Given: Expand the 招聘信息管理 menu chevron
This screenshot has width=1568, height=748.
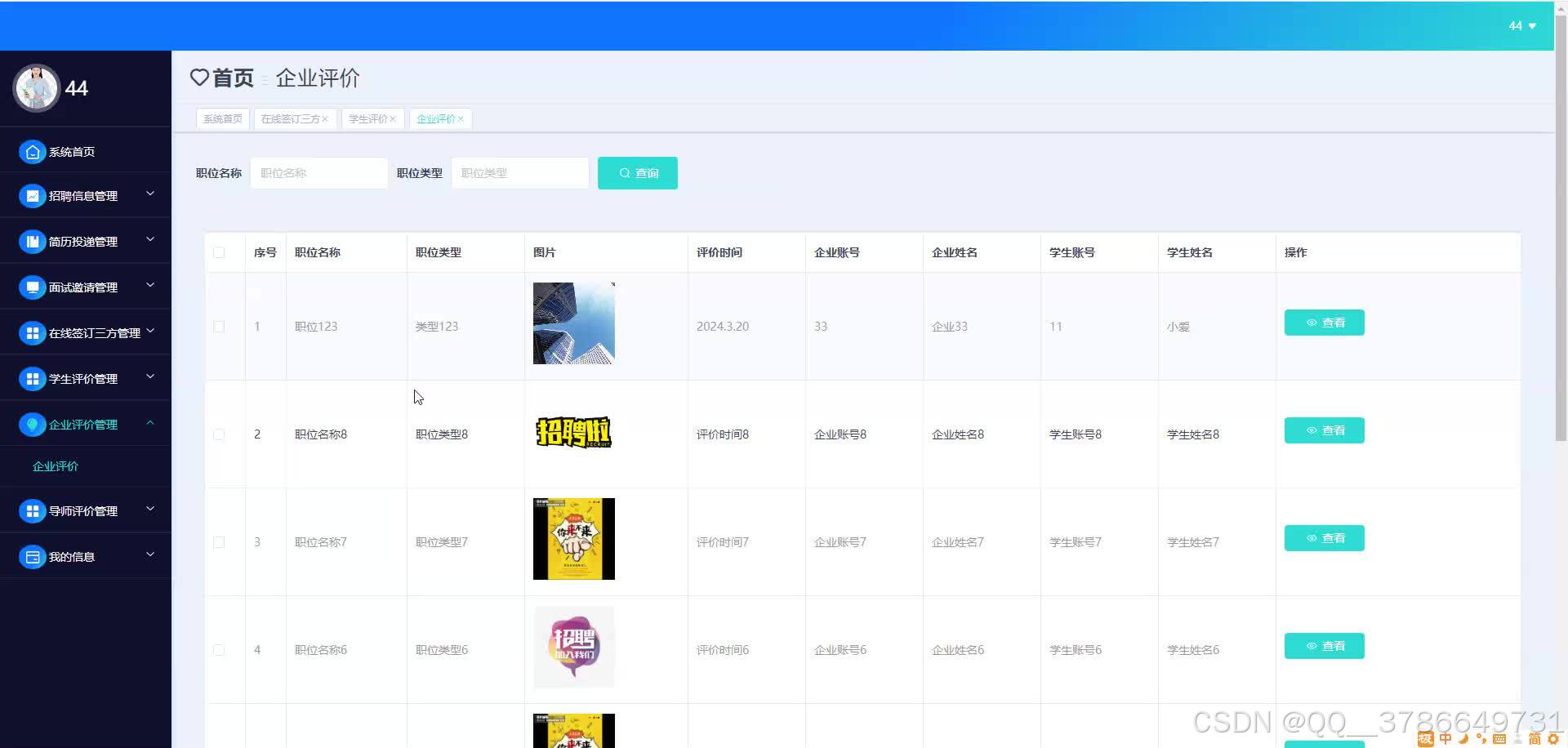Looking at the screenshot, I should point(150,194).
